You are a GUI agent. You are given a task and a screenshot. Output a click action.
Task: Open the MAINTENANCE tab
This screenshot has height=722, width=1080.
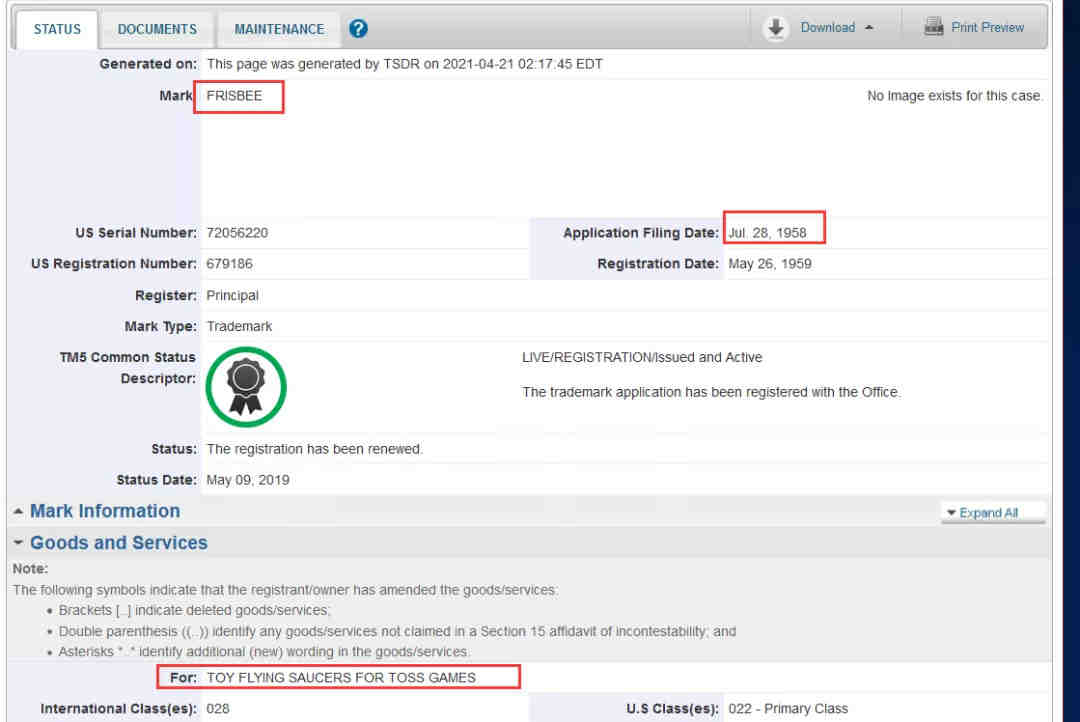coord(279,29)
